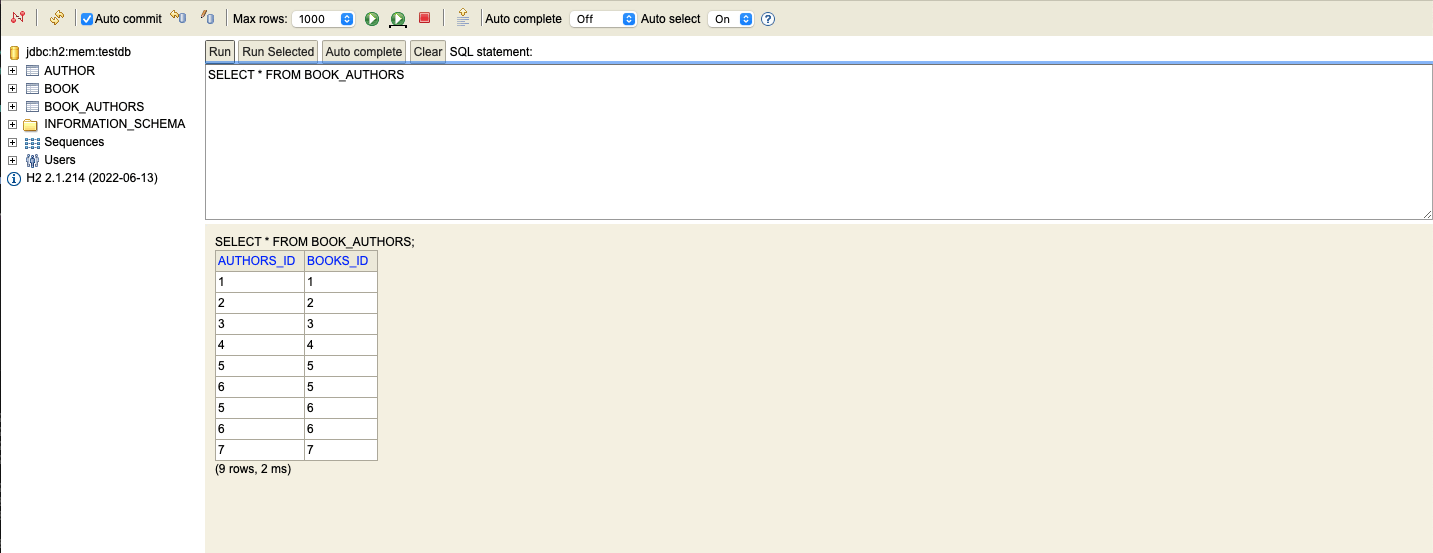The height and width of the screenshot is (553, 1433).
Task: Click the Run button
Action: (220, 52)
